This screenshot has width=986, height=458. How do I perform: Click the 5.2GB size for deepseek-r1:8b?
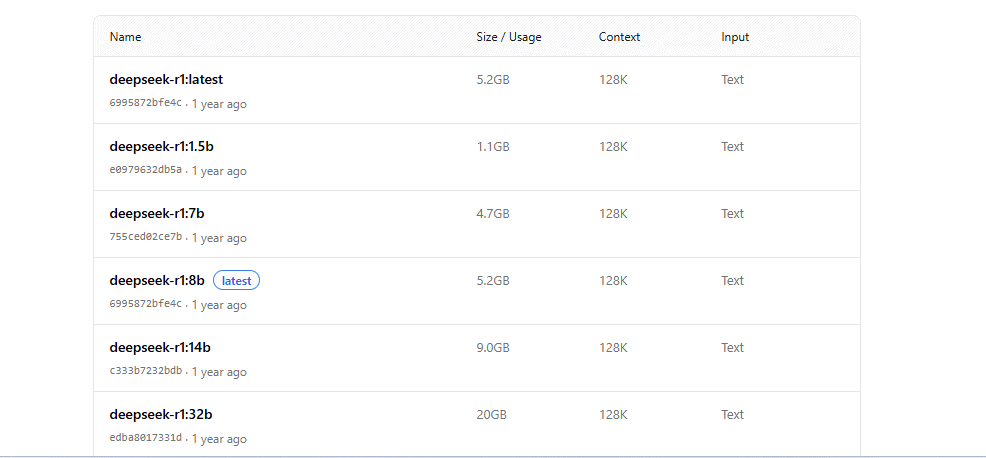493,281
